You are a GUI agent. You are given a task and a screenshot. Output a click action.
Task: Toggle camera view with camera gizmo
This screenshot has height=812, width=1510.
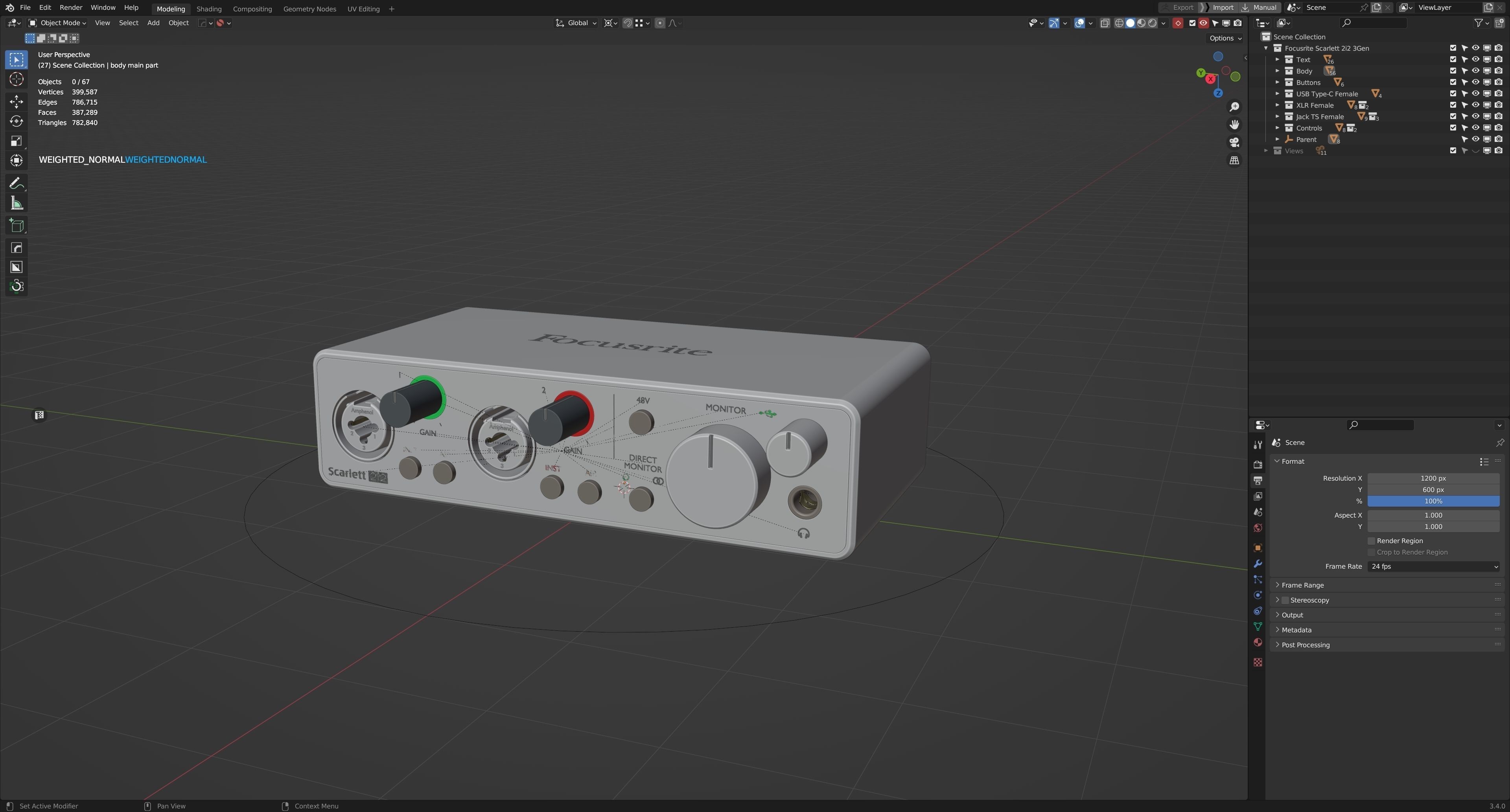click(x=1234, y=142)
